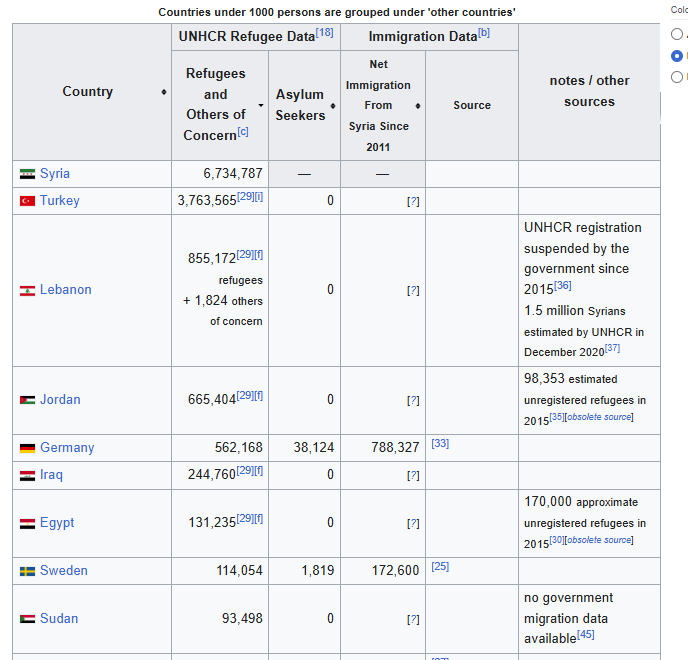The height and width of the screenshot is (660, 688).
Task: Click the Lebanon flag icon
Action: point(27,291)
